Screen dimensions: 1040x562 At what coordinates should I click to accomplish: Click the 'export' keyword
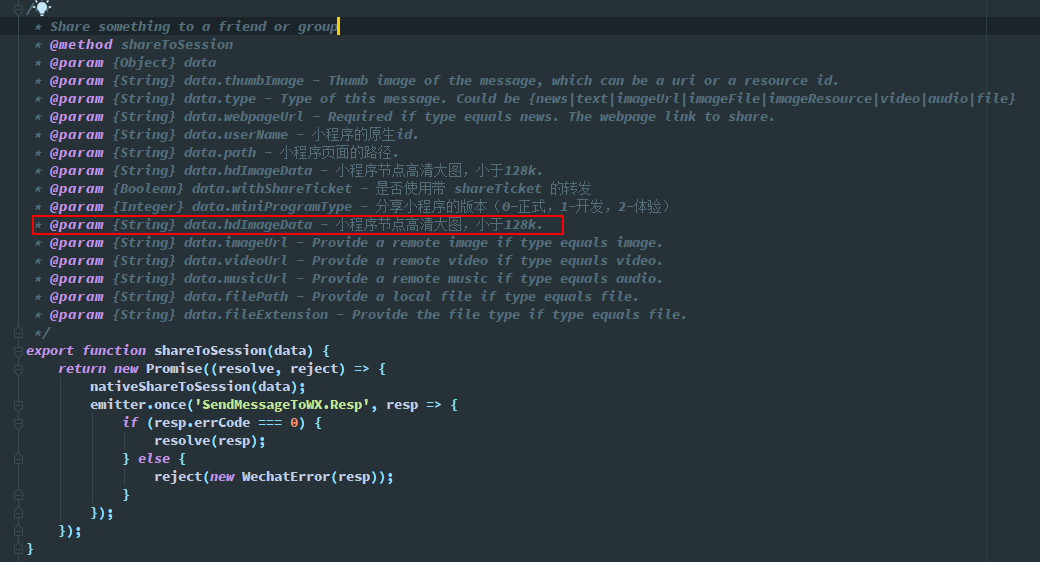tap(50, 350)
